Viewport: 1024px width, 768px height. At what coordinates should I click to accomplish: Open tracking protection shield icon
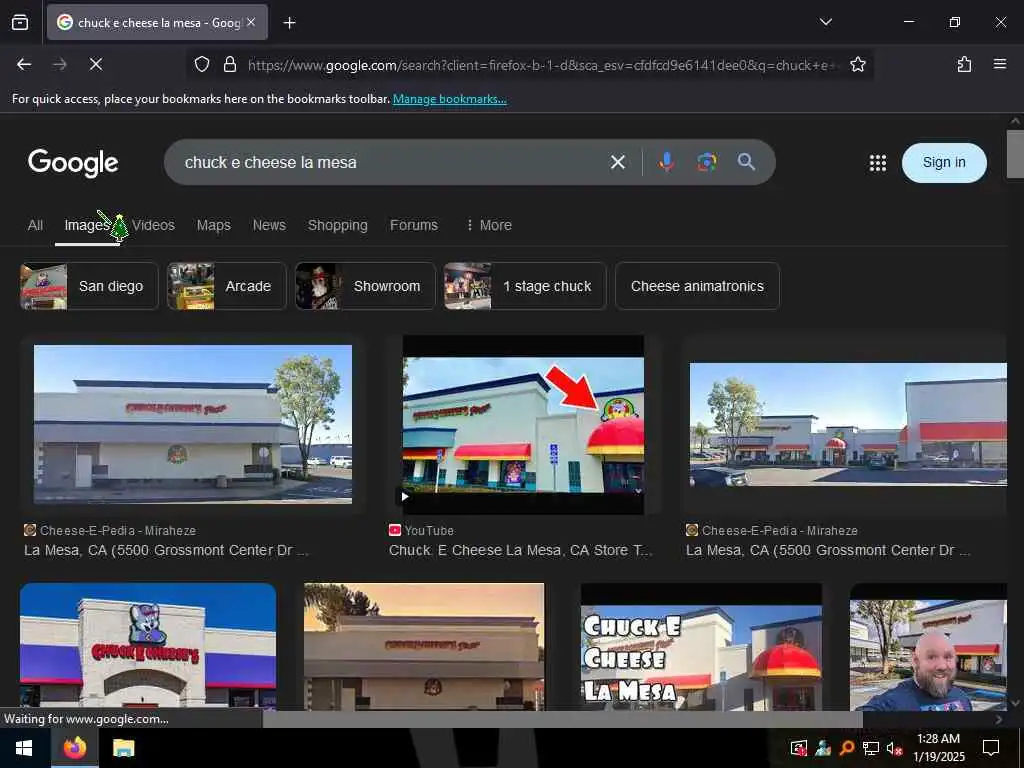[x=202, y=64]
